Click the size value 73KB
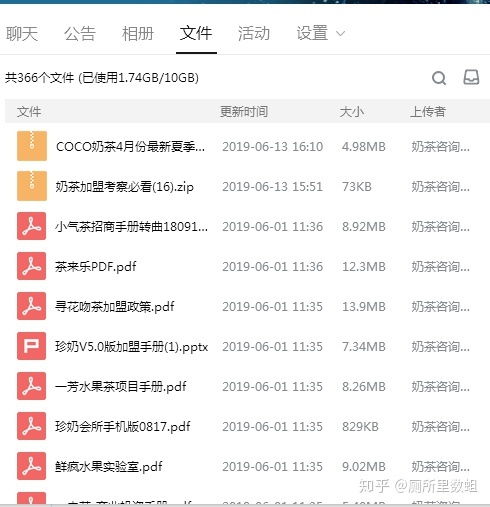 pyautogui.click(x=357, y=187)
